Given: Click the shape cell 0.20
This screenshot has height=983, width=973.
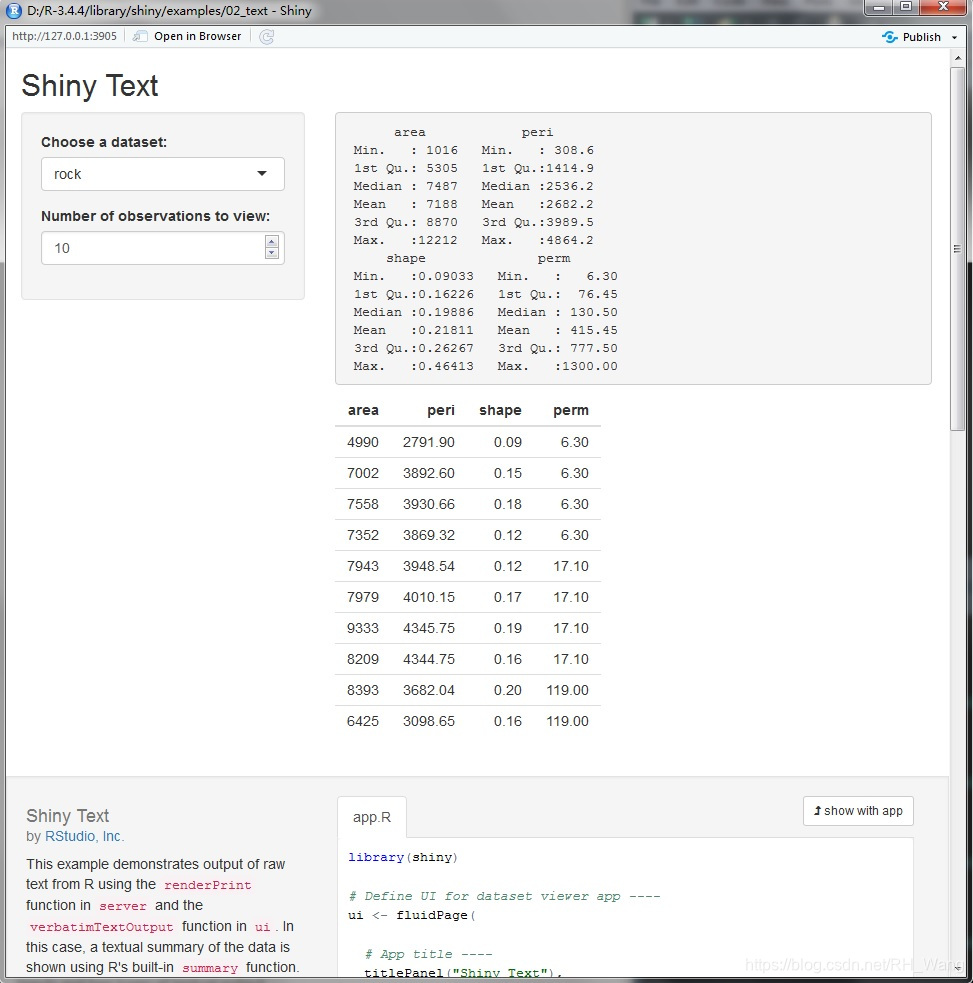Looking at the screenshot, I should 508,690.
